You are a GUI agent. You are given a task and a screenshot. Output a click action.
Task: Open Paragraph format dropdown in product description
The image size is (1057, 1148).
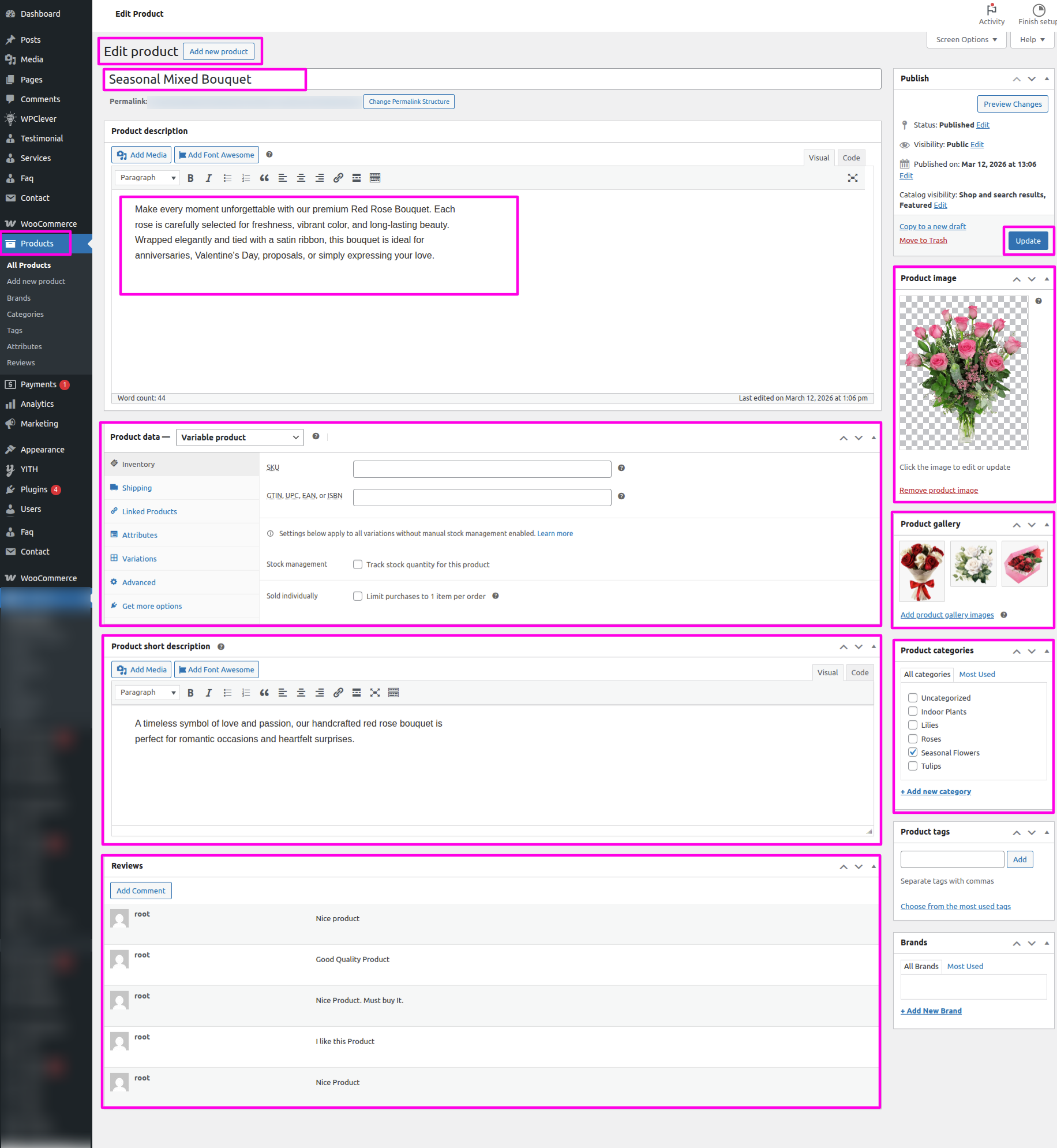(147, 178)
